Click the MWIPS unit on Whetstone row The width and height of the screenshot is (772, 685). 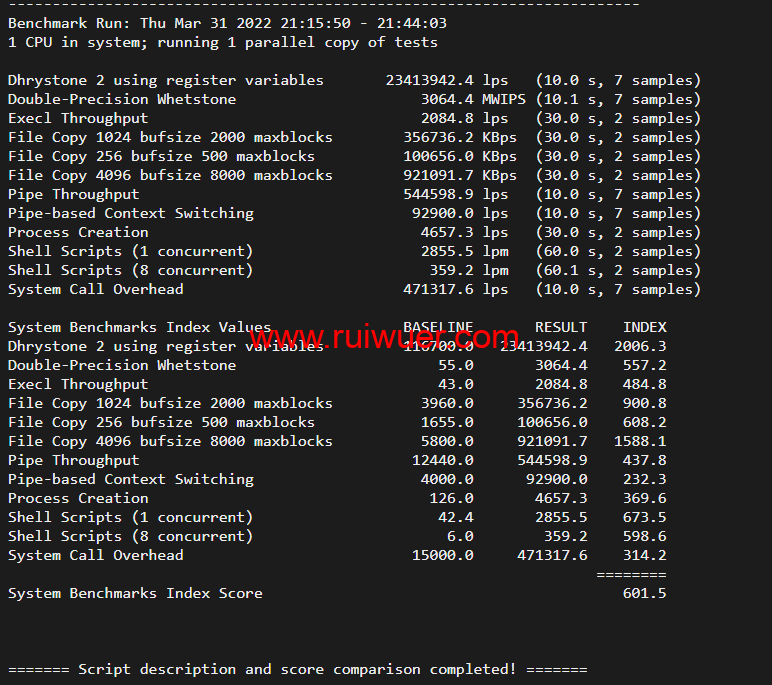pos(504,99)
